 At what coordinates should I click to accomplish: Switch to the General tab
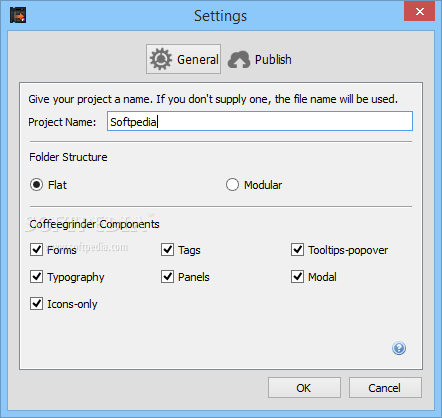(183, 59)
